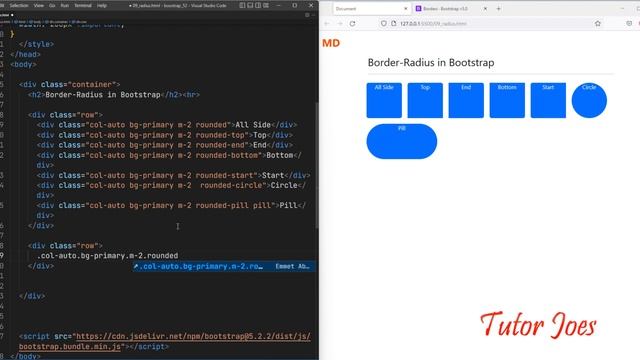The width and height of the screenshot is (640, 360).
Task: Click the Top blue box
Action: click(x=425, y=100)
